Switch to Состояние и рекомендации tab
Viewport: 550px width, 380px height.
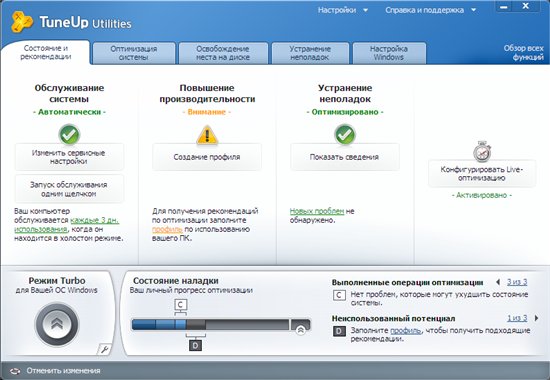point(46,53)
